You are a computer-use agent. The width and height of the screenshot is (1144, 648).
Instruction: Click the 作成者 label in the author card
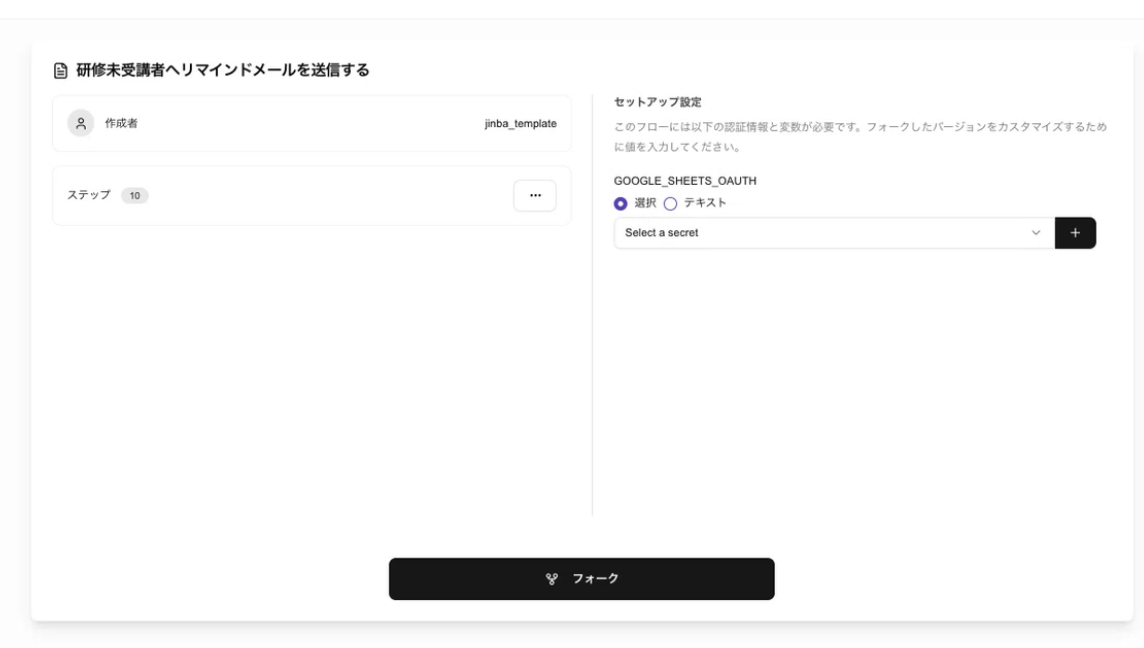click(x=121, y=123)
